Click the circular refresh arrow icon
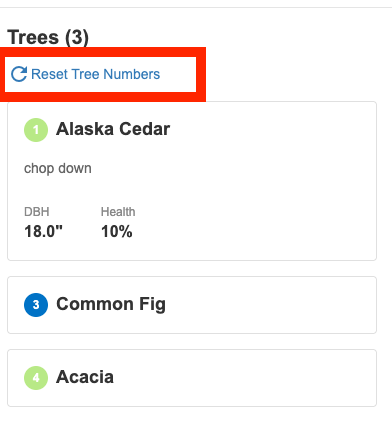This screenshot has width=392, height=435. tap(19, 74)
